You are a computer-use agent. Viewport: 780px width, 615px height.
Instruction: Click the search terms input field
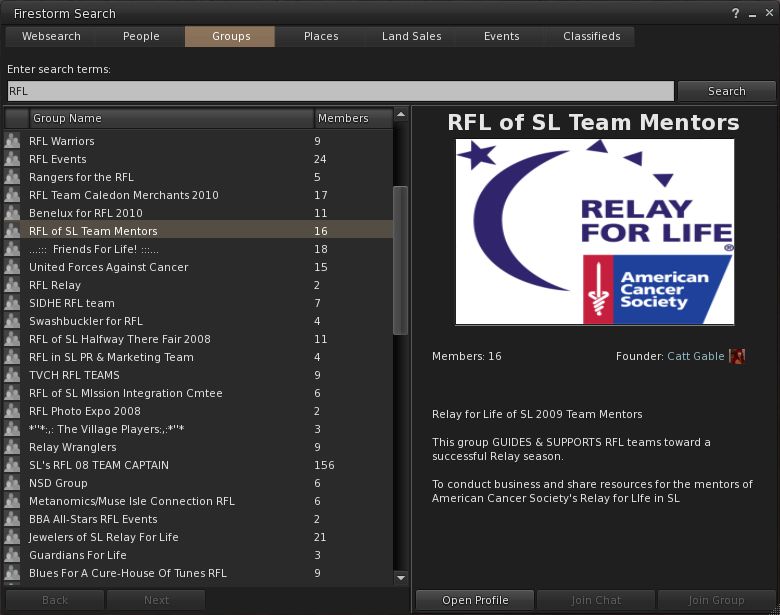[340, 91]
